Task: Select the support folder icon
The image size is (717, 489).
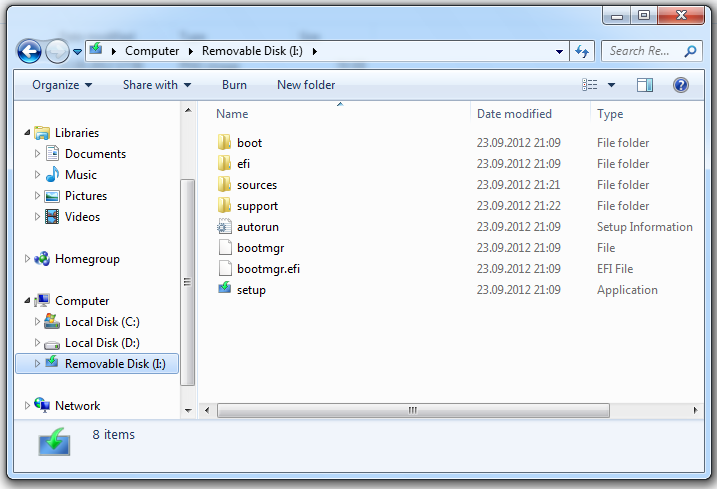Action: click(225, 205)
